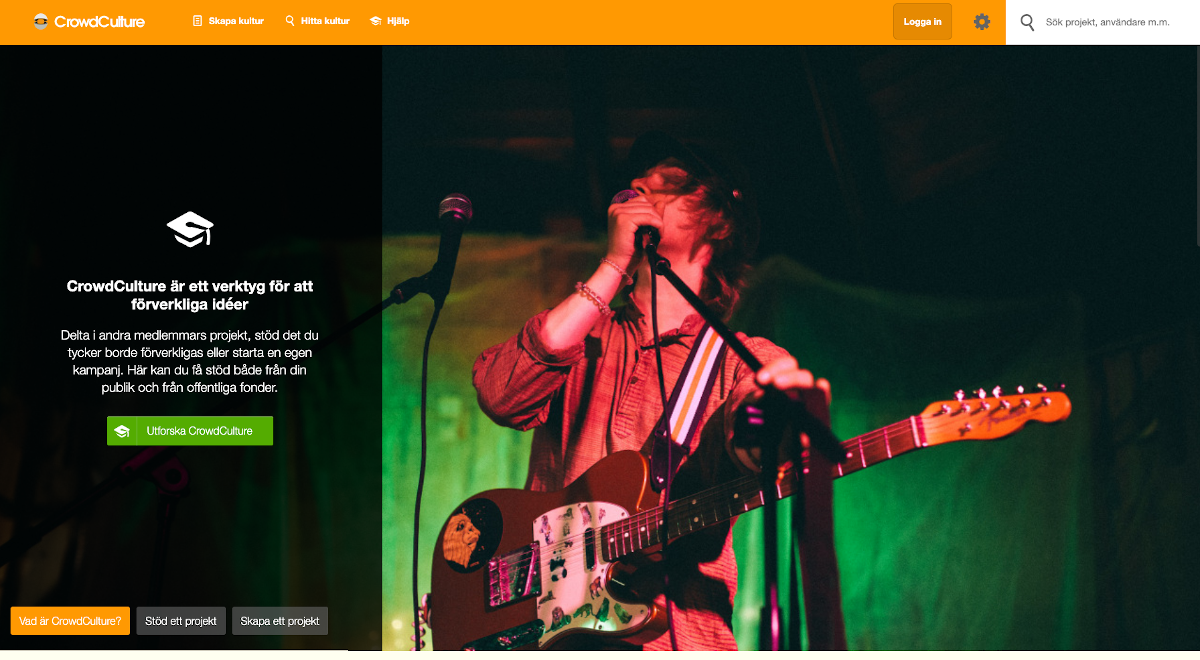Click the cap icon on the Utforska button
This screenshot has width=1200, height=660.
(x=122, y=431)
